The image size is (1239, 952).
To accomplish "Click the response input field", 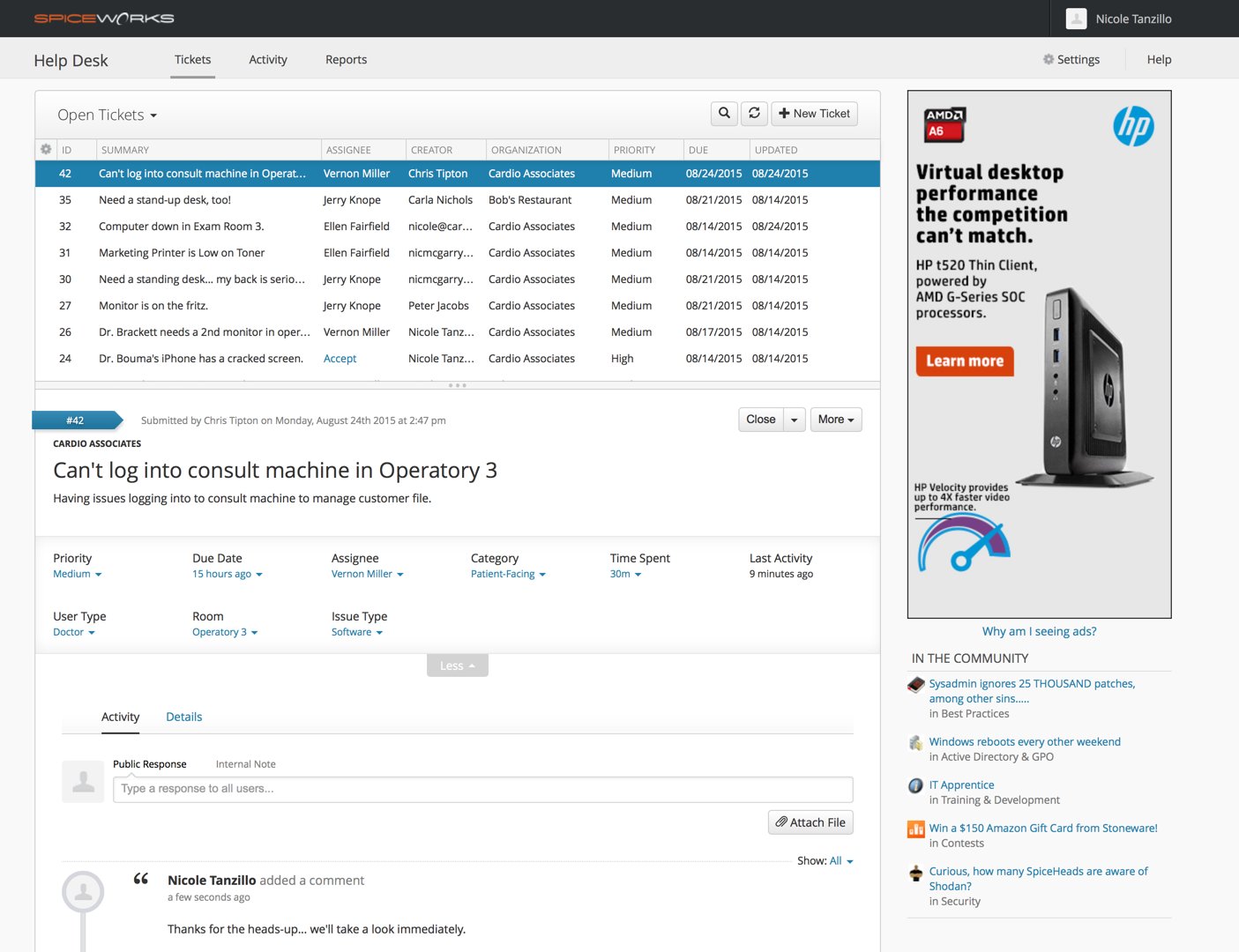I will point(483,788).
